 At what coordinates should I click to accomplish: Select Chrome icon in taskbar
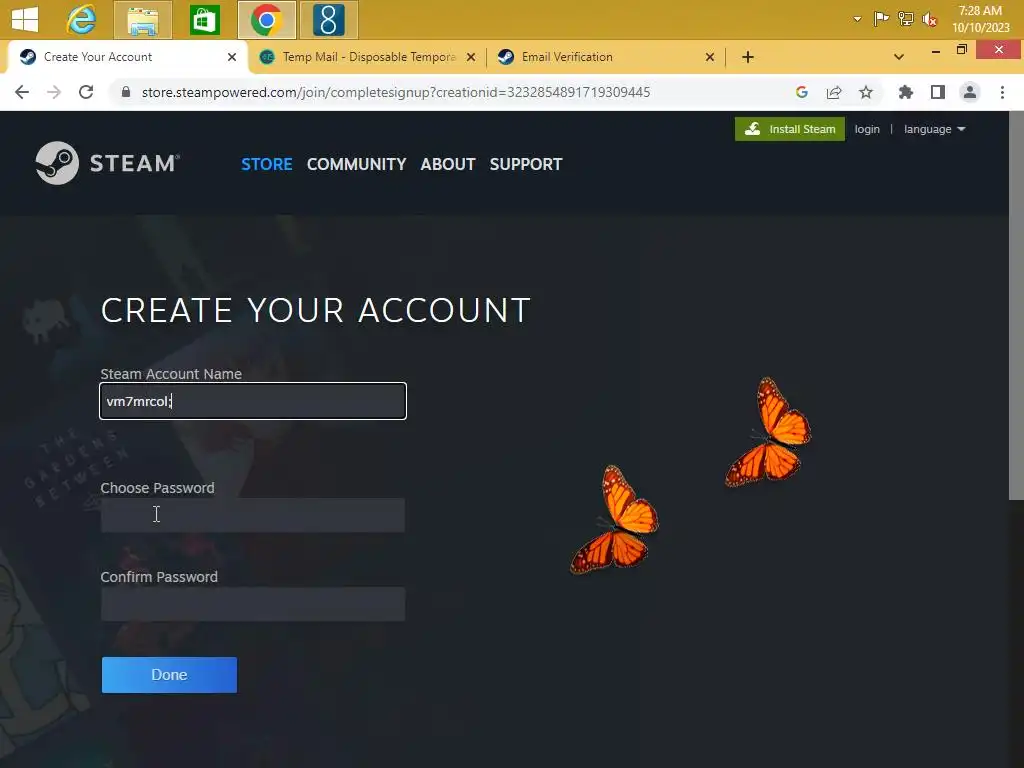(266, 20)
